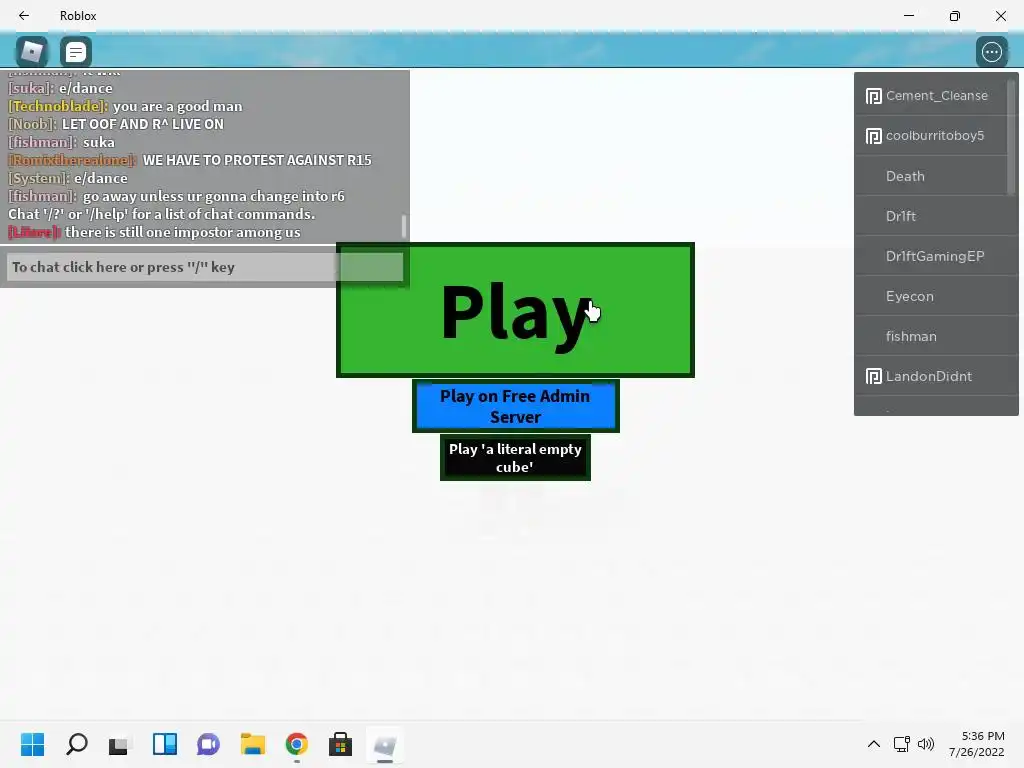1024x768 pixels.
Task: Click the chat log scrollbar
Action: click(404, 226)
